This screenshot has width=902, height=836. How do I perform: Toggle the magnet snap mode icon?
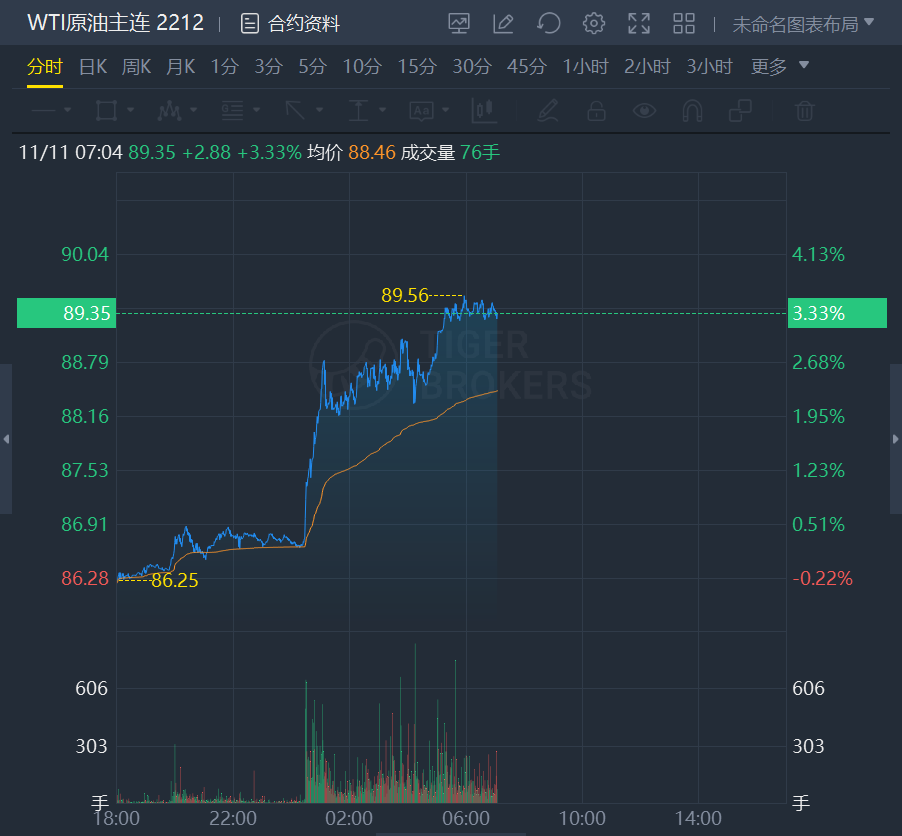692,110
